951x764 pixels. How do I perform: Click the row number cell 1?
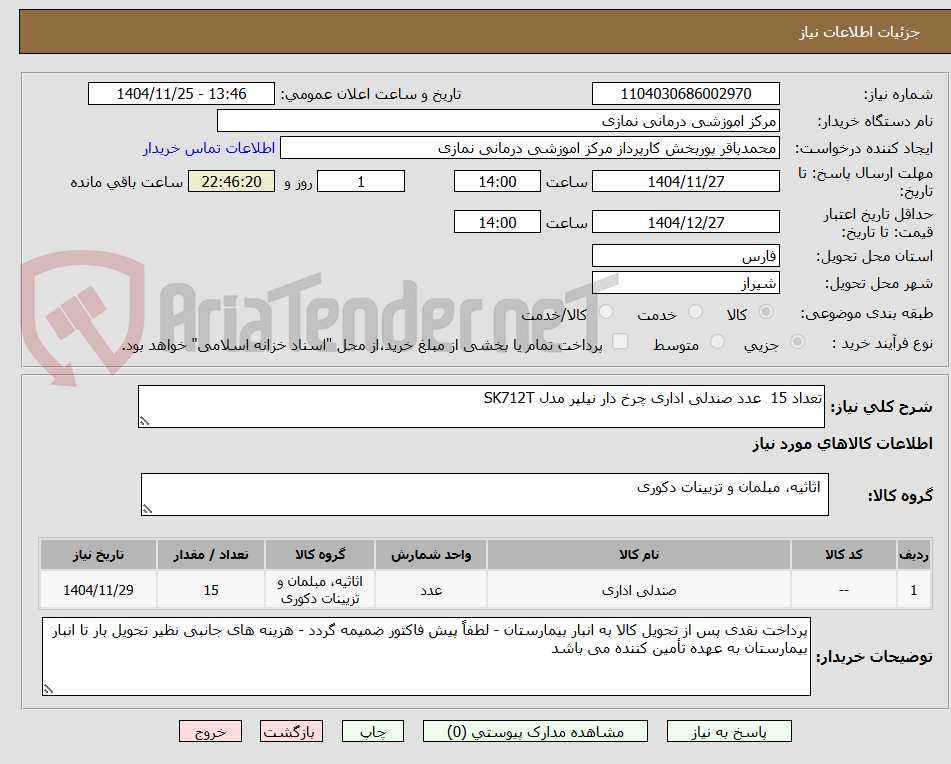pos(914,589)
